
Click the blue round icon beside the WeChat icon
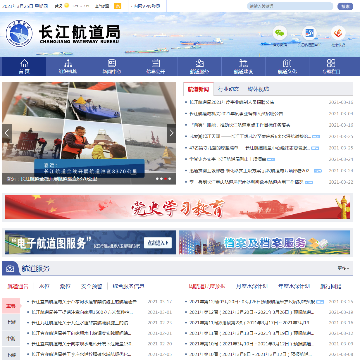pos(309,33)
